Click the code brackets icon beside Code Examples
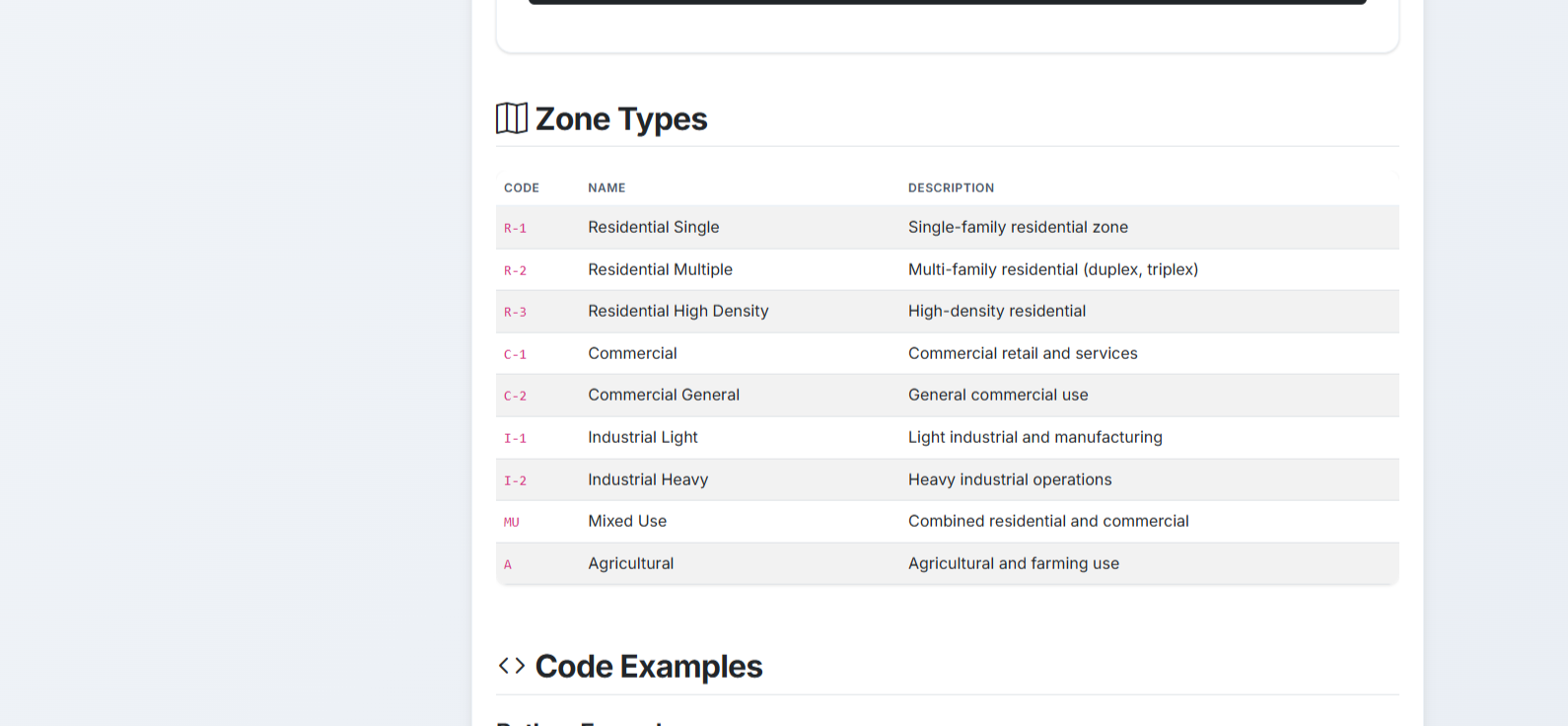This screenshot has width=1568, height=726. click(512, 666)
